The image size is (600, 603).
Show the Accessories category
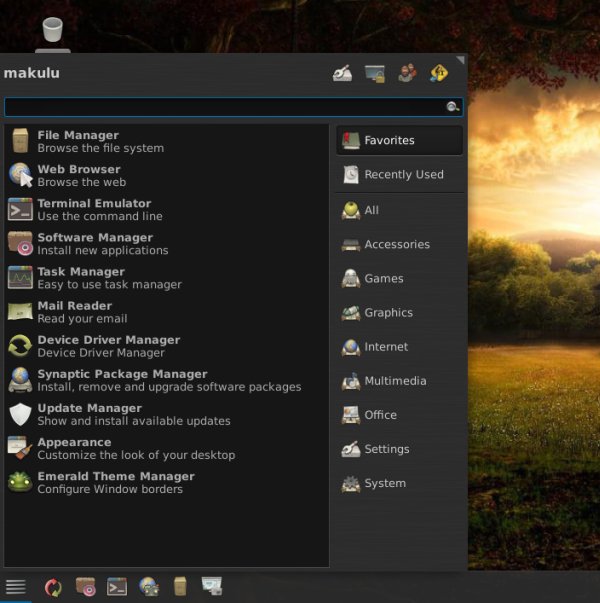pyautogui.click(x=396, y=245)
